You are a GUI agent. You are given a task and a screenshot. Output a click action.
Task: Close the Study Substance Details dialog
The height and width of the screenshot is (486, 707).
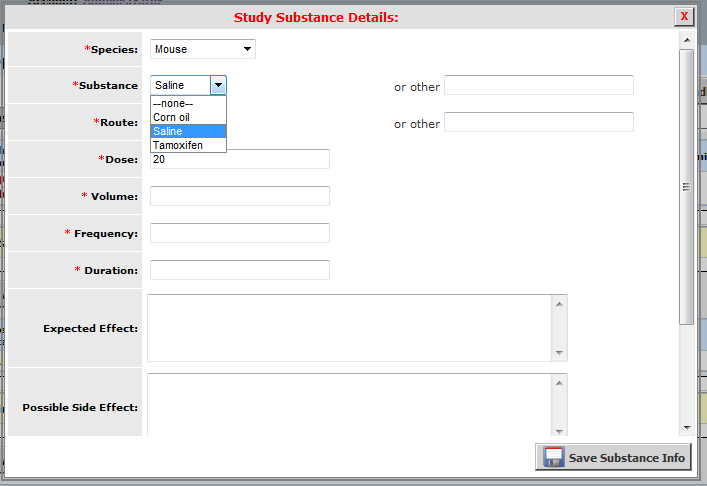(x=684, y=17)
